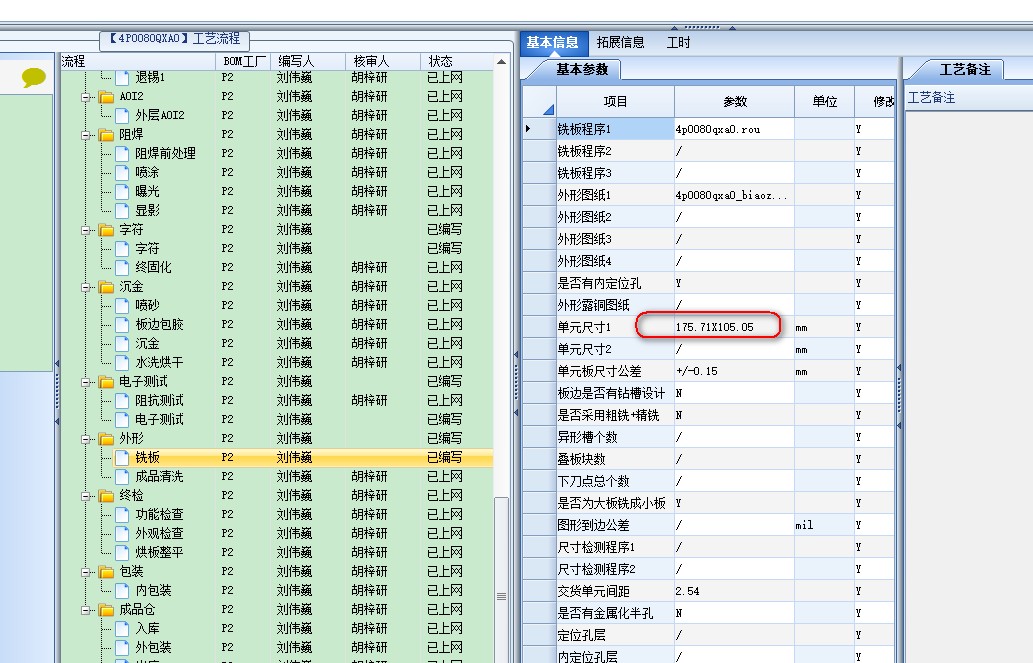
Task: Select the 内包装 tree row
Action: coord(277,591)
